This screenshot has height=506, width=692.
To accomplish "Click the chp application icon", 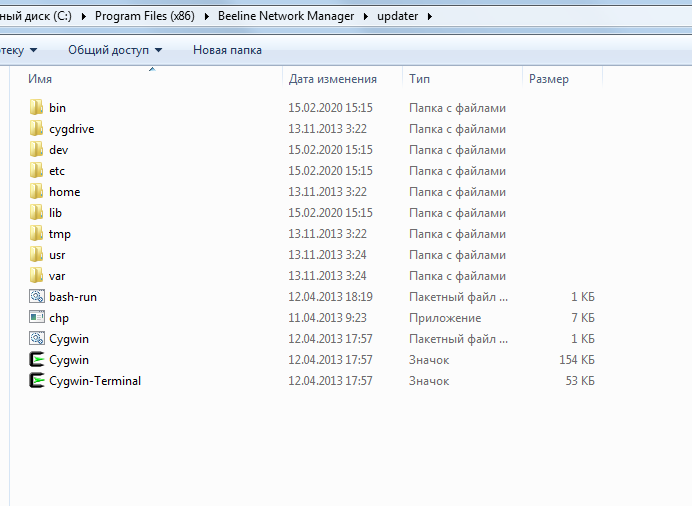I will [x=37, y=317].
